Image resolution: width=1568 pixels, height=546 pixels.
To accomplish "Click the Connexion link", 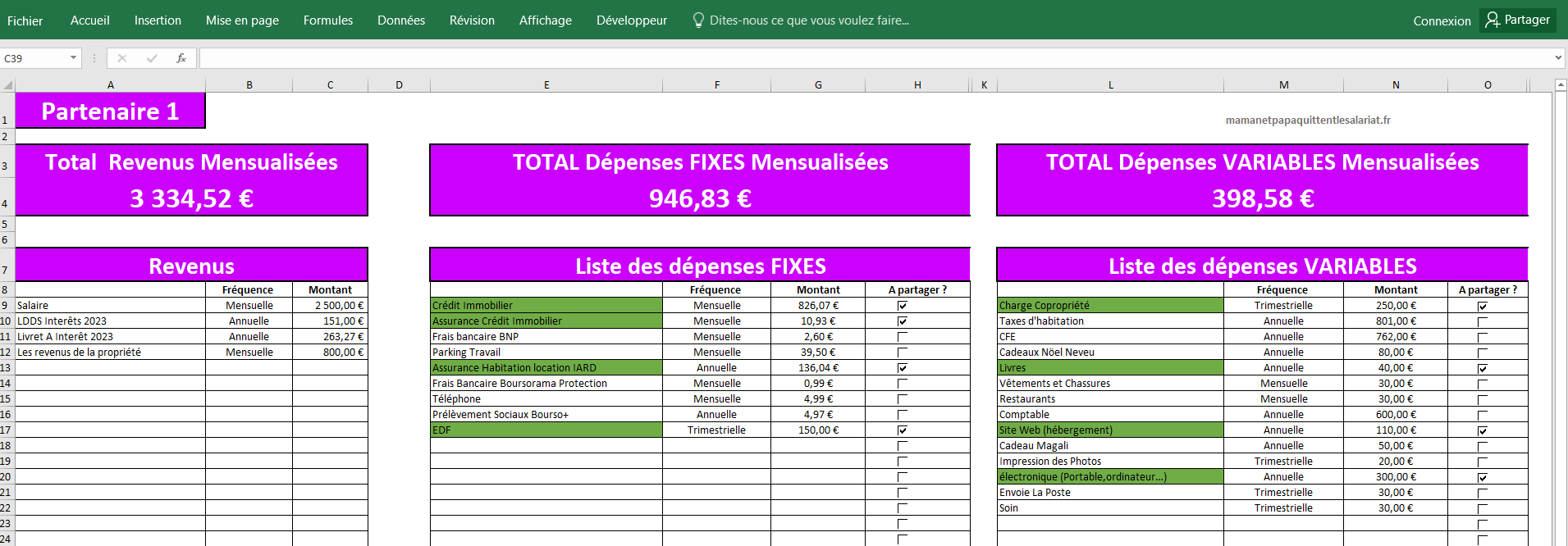I will (1442, 21).
